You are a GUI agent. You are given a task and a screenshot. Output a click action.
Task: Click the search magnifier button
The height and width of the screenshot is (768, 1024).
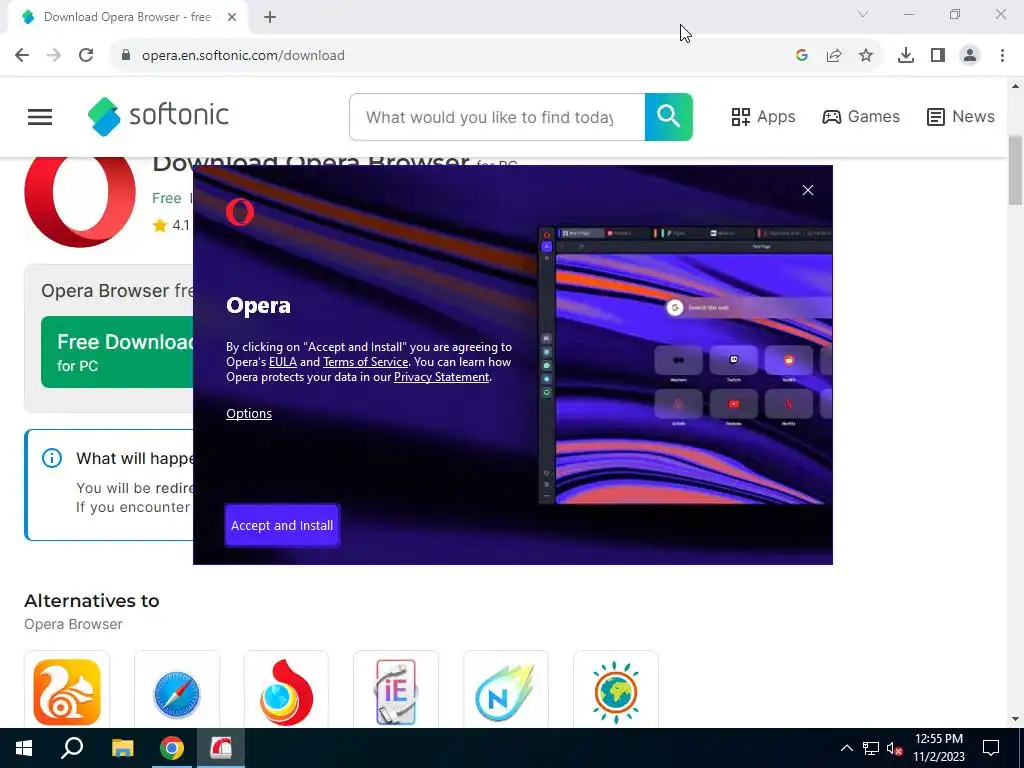pos(669,117)
